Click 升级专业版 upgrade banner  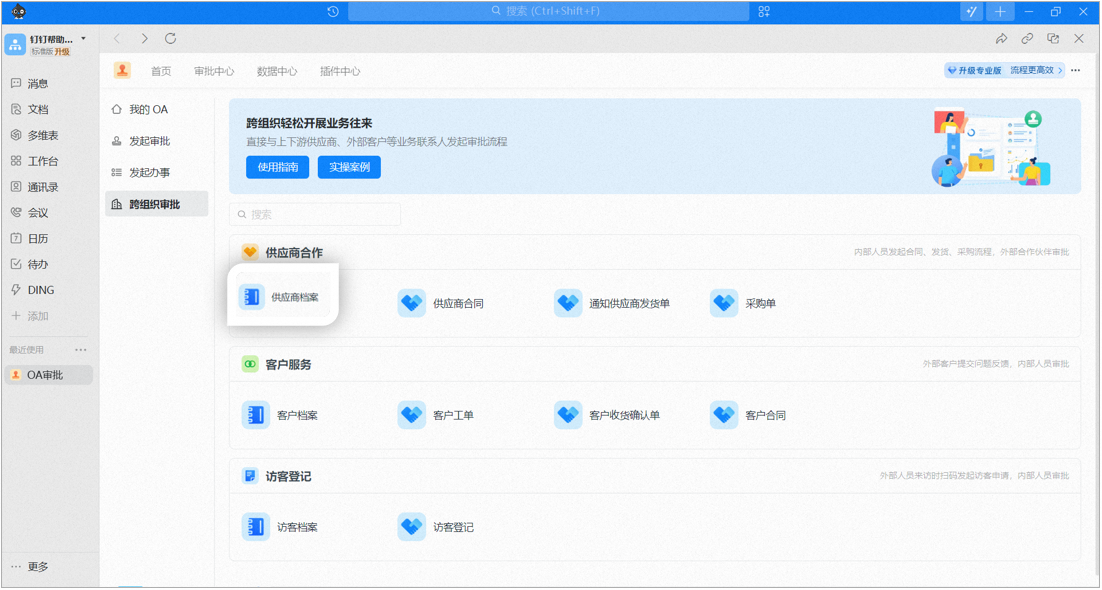coord(1004,70)
